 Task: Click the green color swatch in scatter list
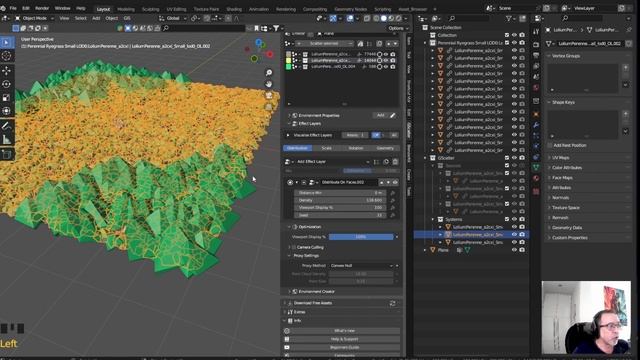(x=289, y=67)
